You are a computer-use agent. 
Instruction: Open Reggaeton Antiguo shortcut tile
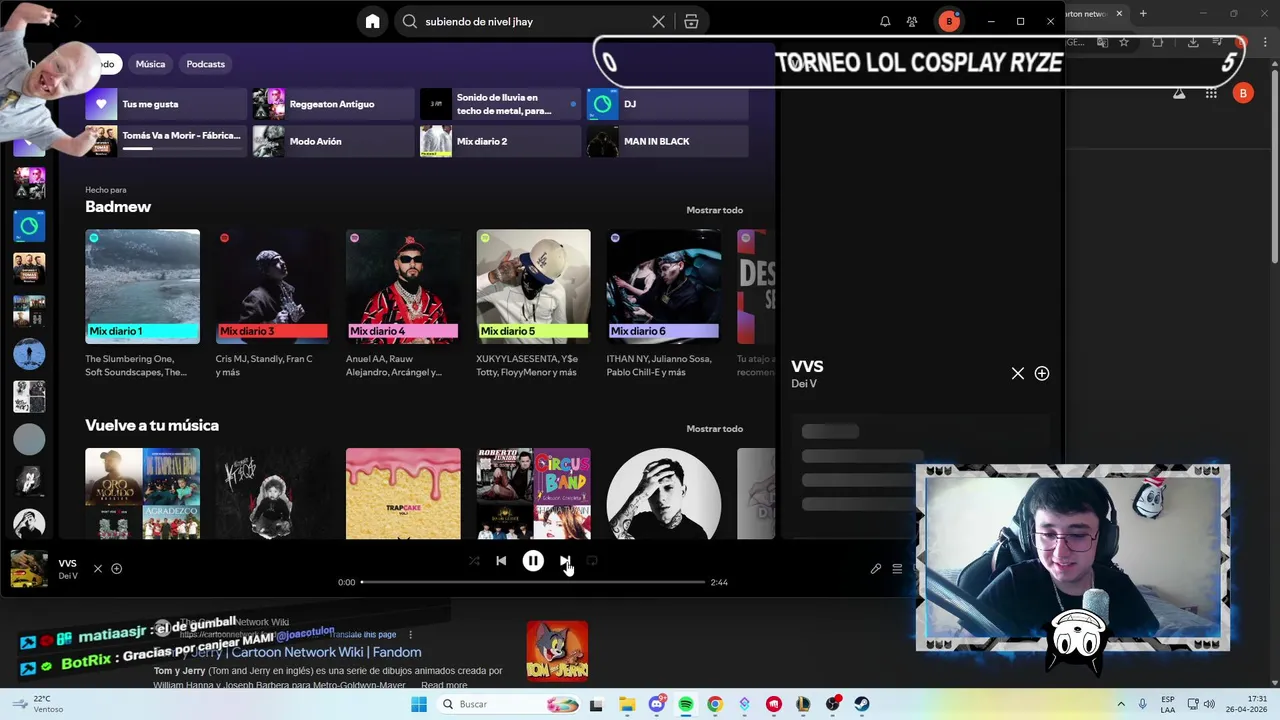pyautogui.click(x=333, y=104)
